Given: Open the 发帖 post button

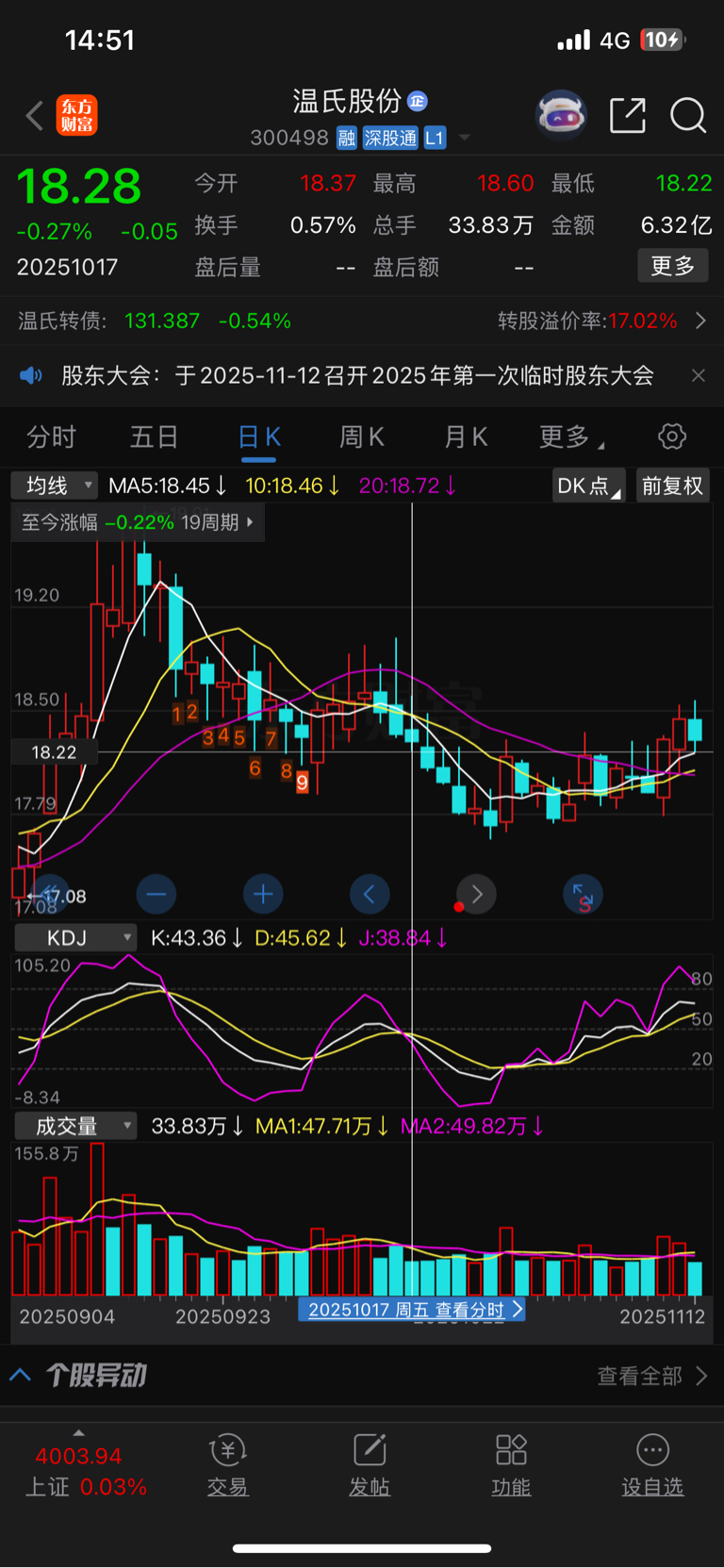Looking at the screenshot, I should coord(370,1465).
